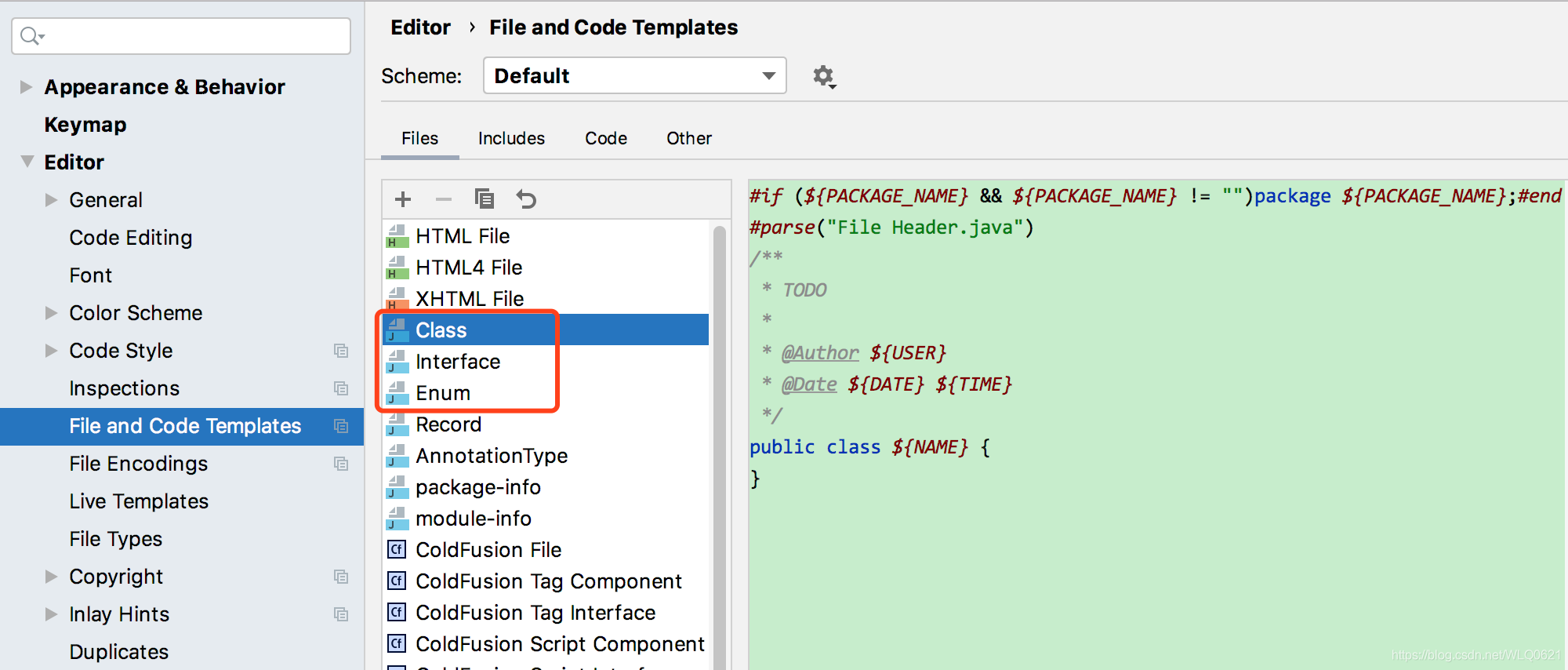This screenshot has height=670, width=1568.
Task: Click the XHTML File template icon
Action: (x=397, y=299)
